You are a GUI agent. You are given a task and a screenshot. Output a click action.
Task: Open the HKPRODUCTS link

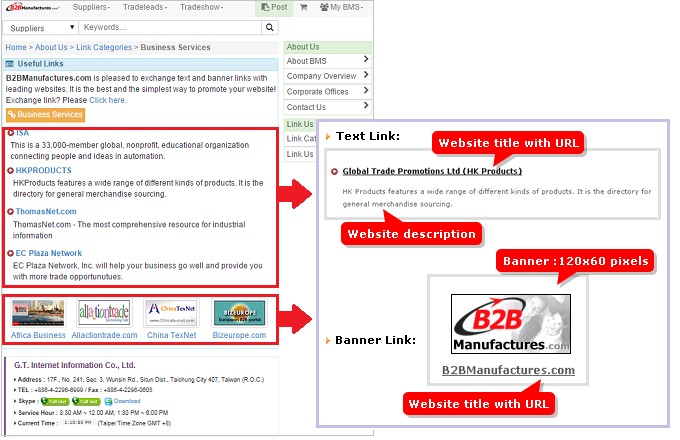[x=43, y=170]
